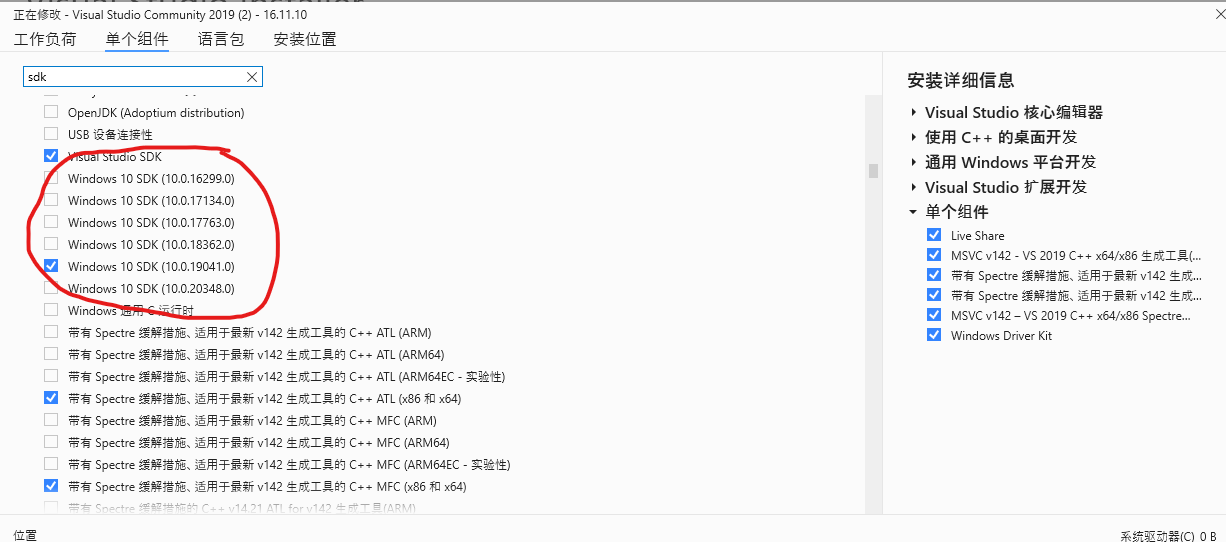Uncheck Live Share in installation details
This screenshot has width=1226, height=542.
click(x=934, y=235)
